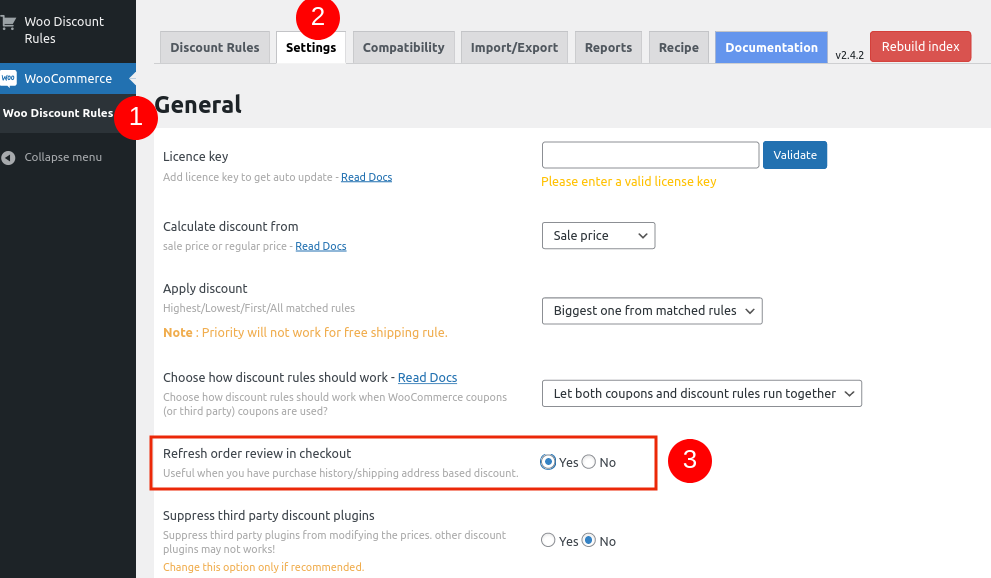Image resolution: width=991 pixels, height=578 pixels.
Task: Open the Reports tab
Action: pos(608,47)
